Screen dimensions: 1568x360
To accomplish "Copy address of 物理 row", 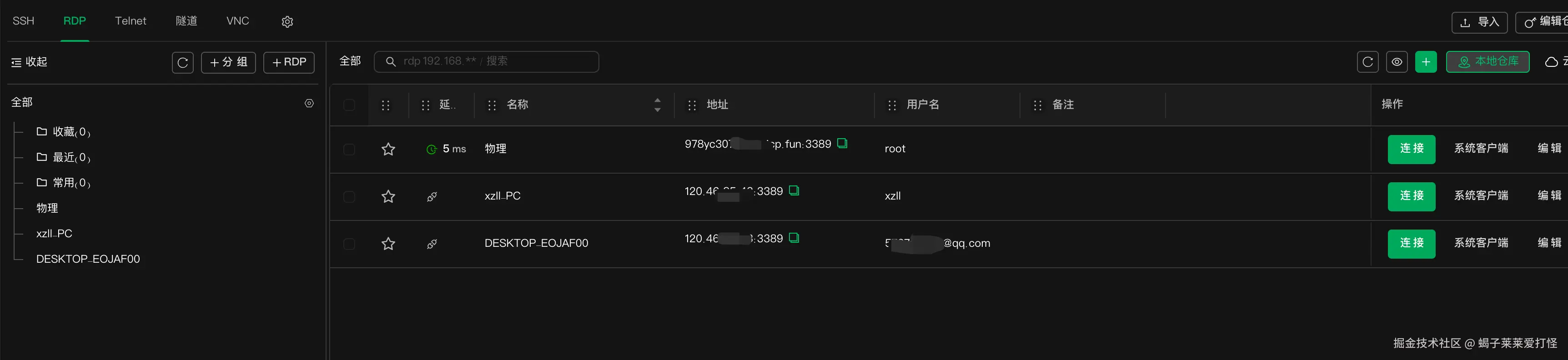I will (842, 143).
